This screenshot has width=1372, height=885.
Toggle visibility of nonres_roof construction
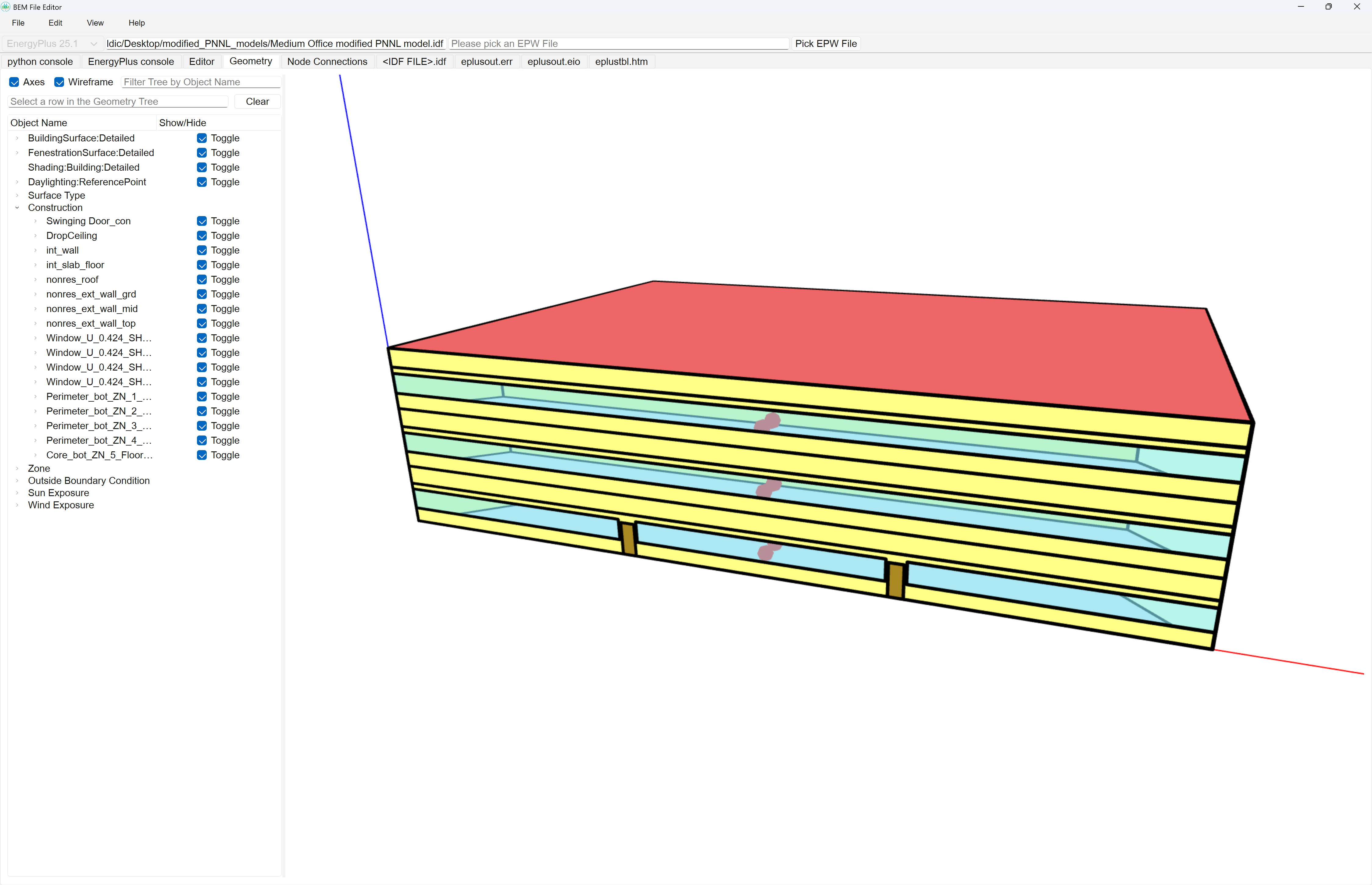[x=202, y=280]
